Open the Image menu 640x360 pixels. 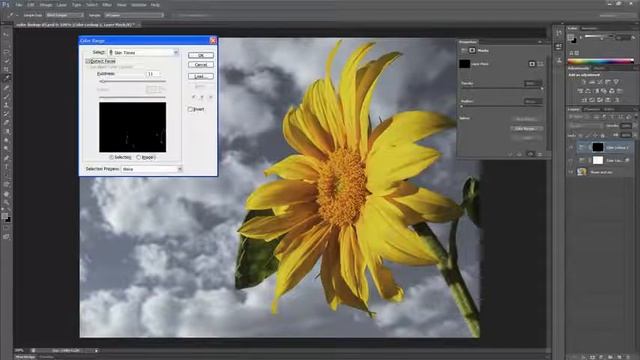pos(45,5)
